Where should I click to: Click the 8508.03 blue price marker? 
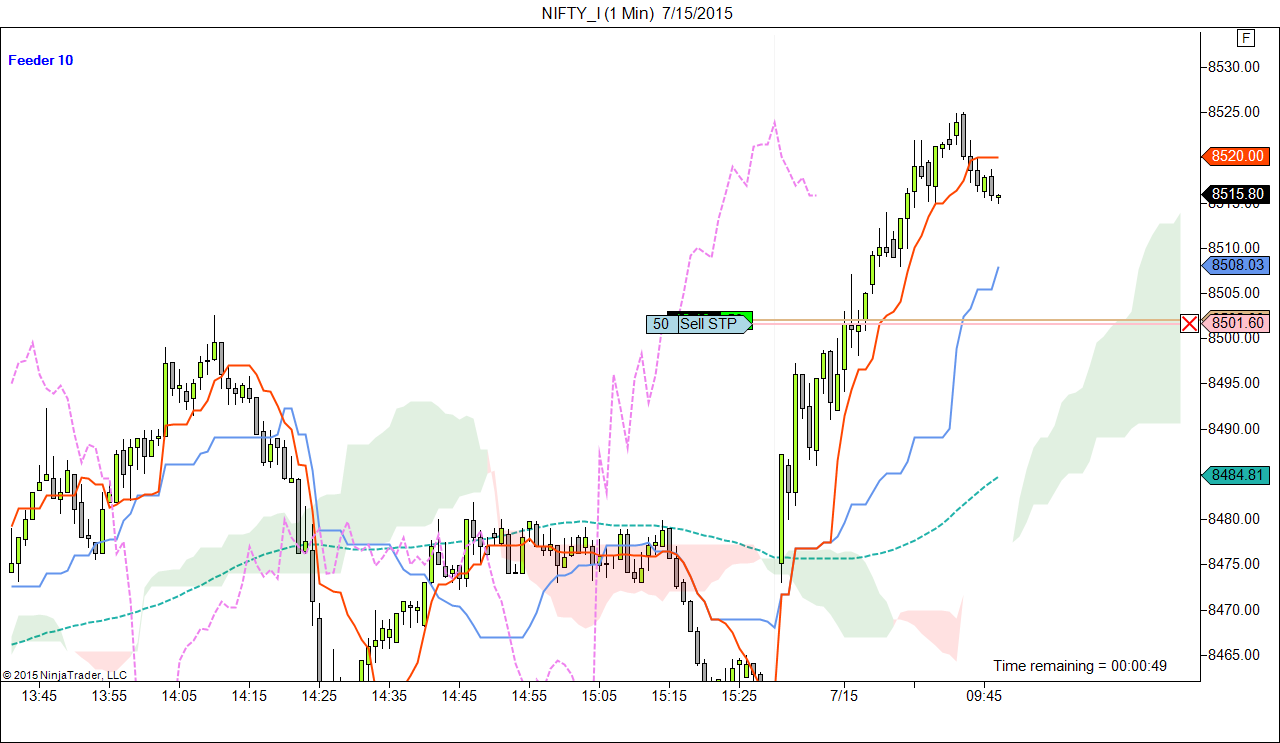pyautogui.click(x=1235, y=265)
